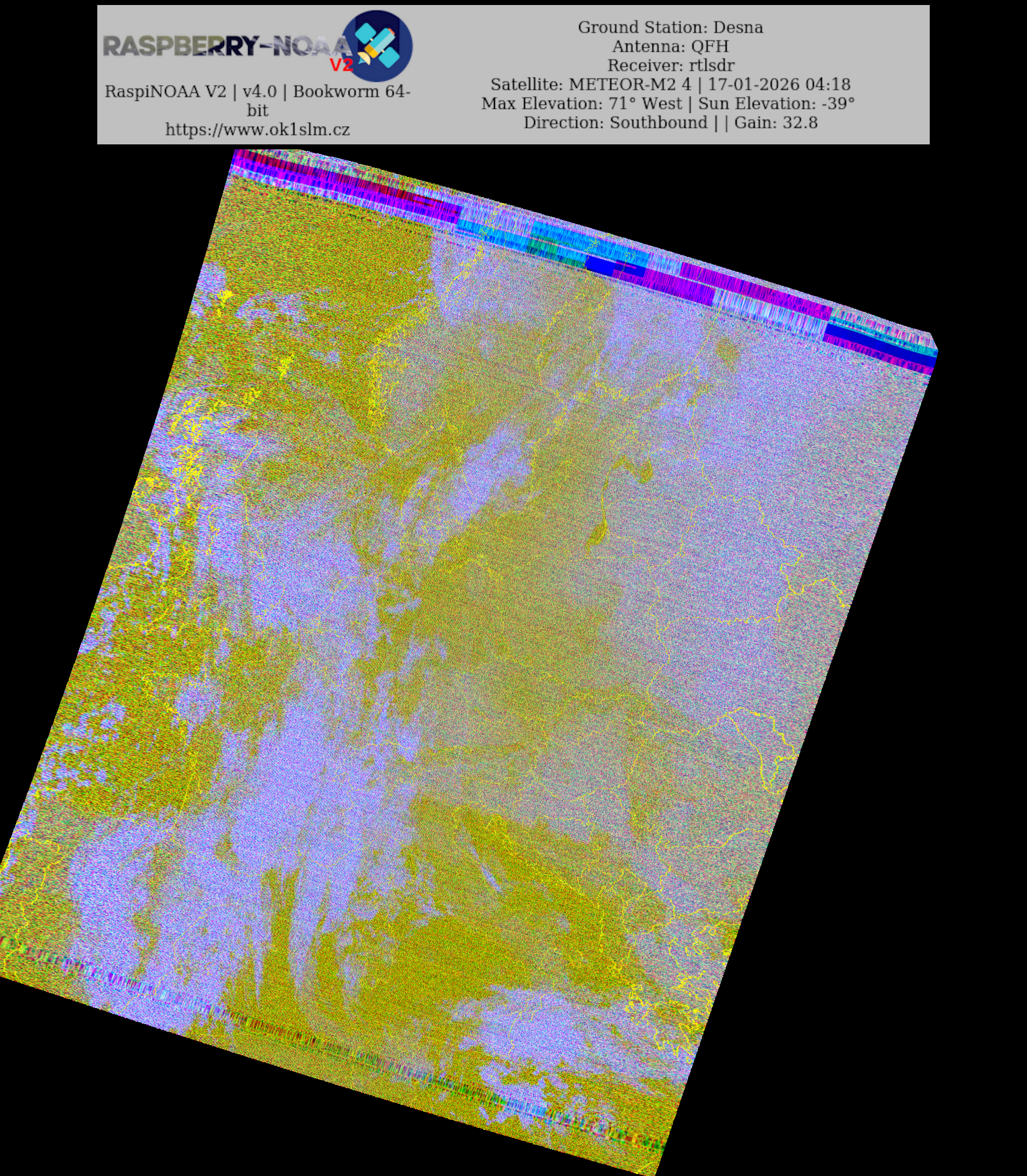Image resolution: width=1027 pixels, height=1176 pixels.
Task: Click the red V2 badge on the logo
Action: [341, 65]
